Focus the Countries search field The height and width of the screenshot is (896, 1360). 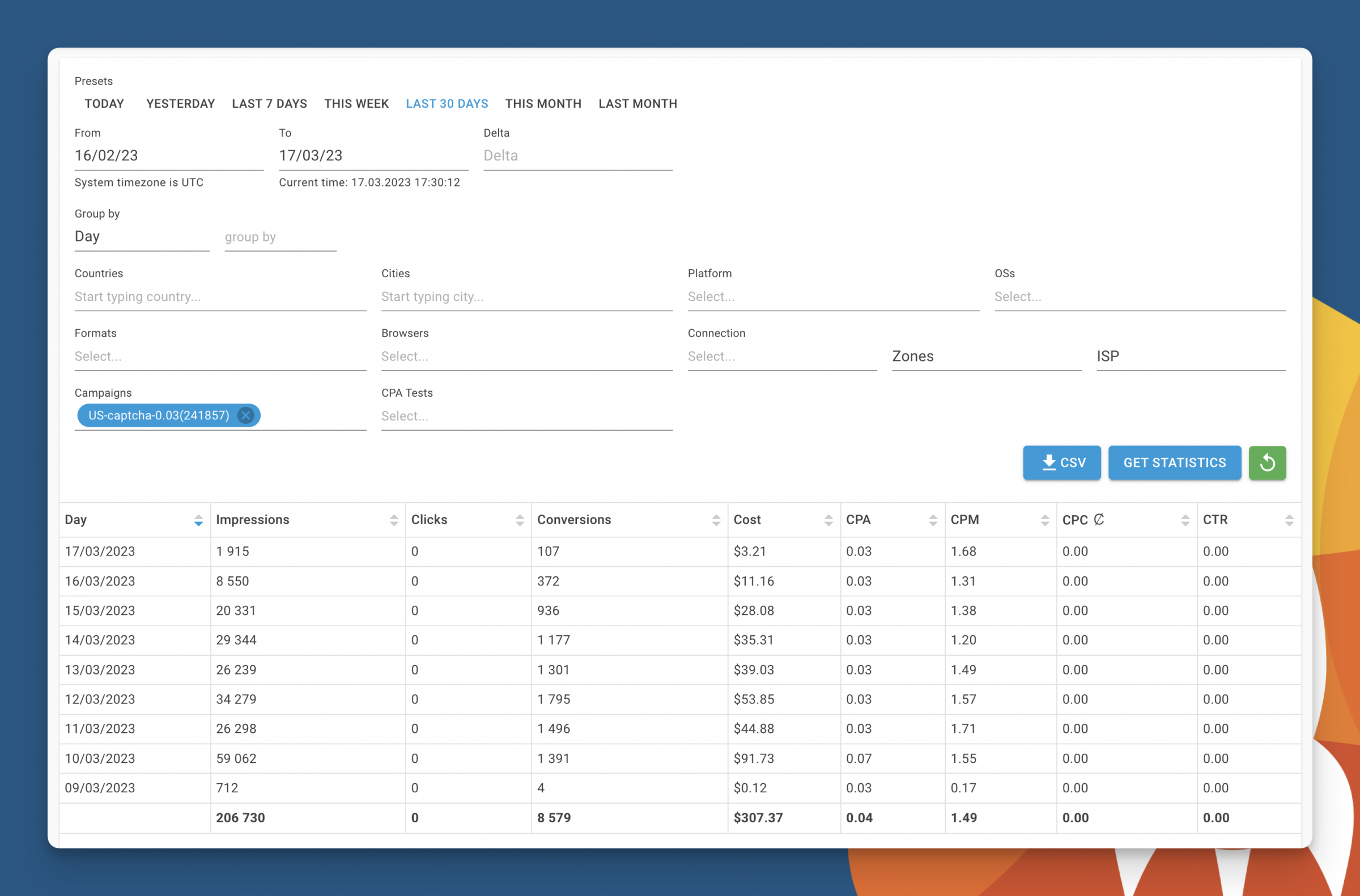tap(220, 296)
